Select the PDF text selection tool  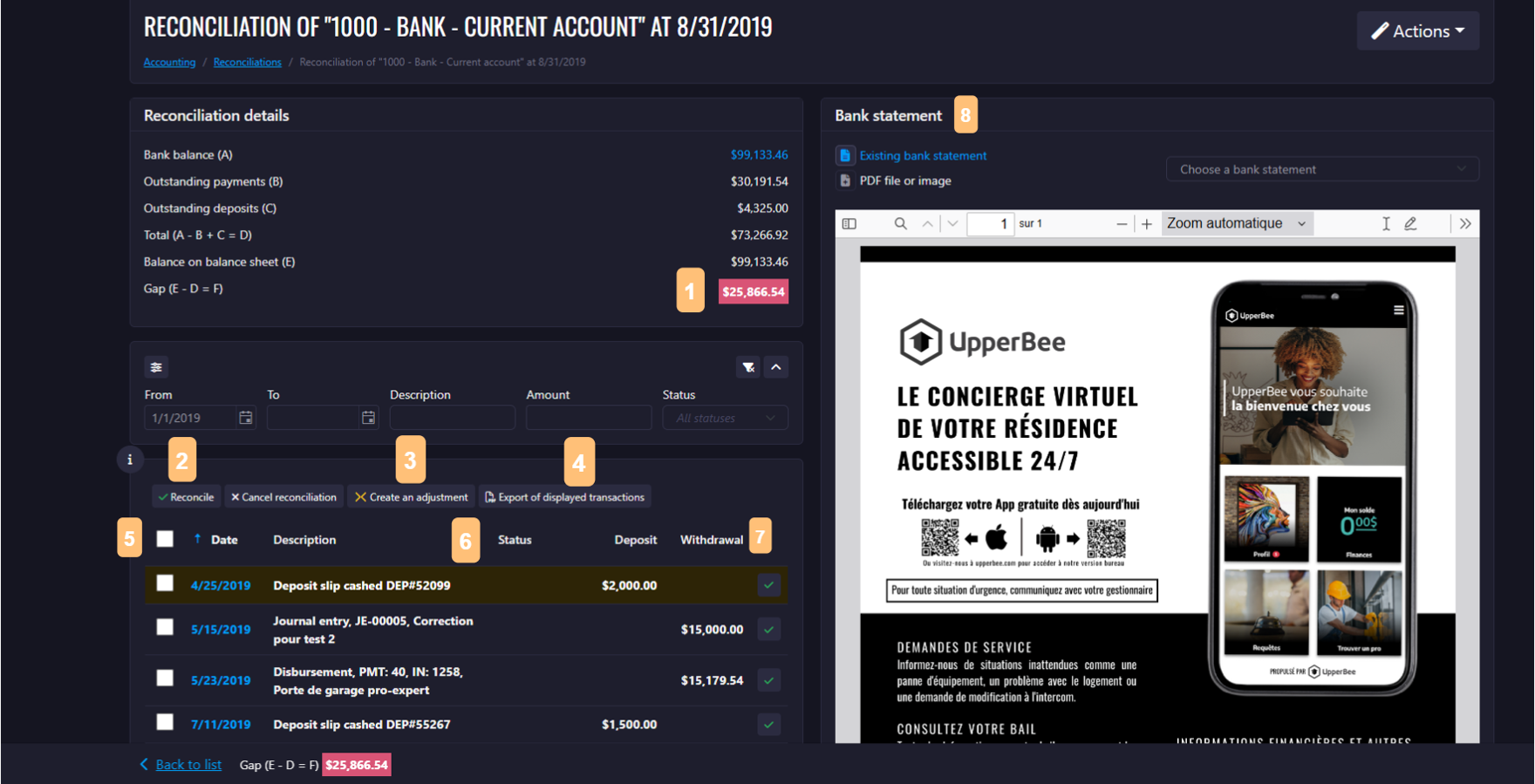pos(1386,224)
